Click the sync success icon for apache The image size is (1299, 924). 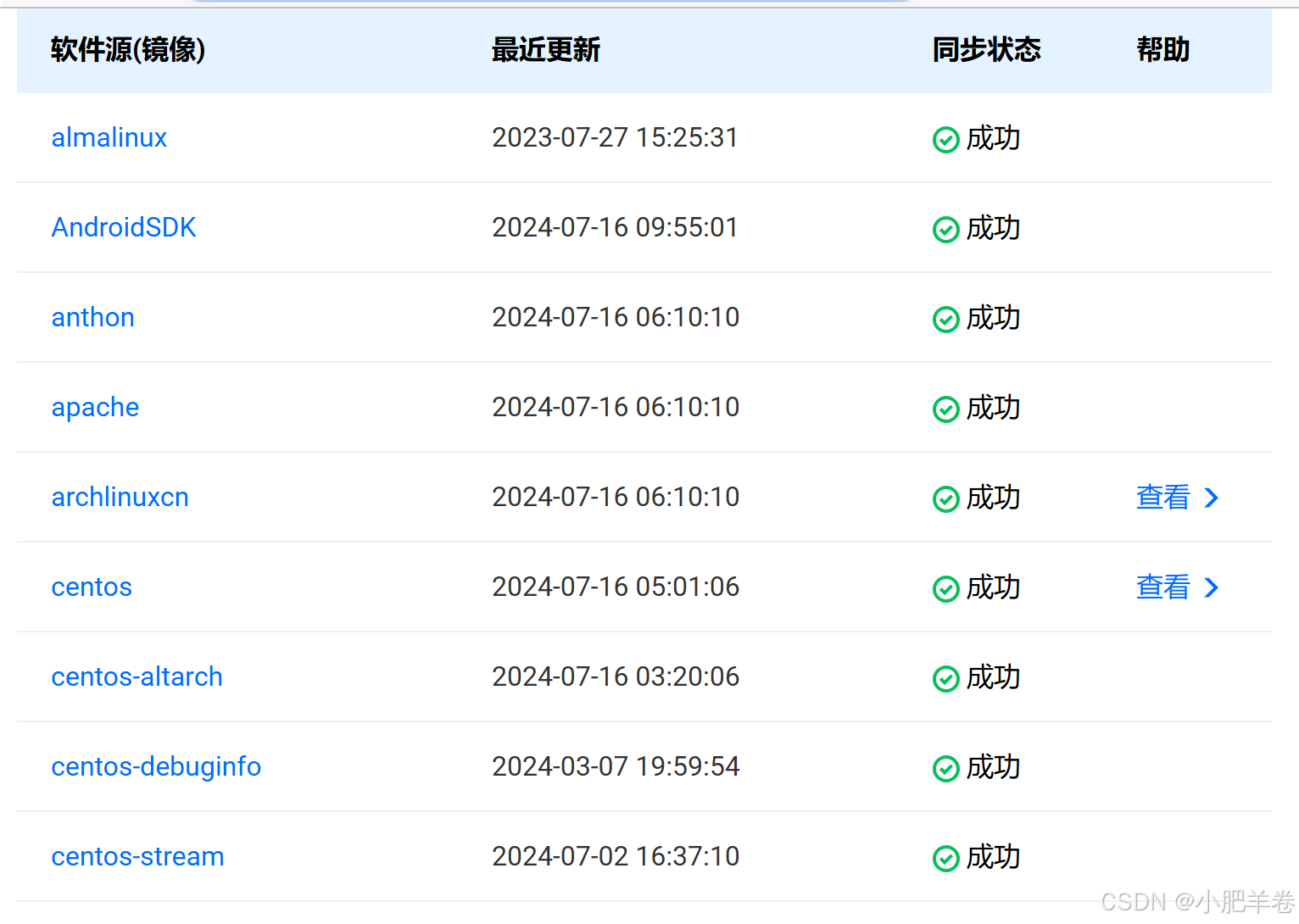[x=945, y=409]
